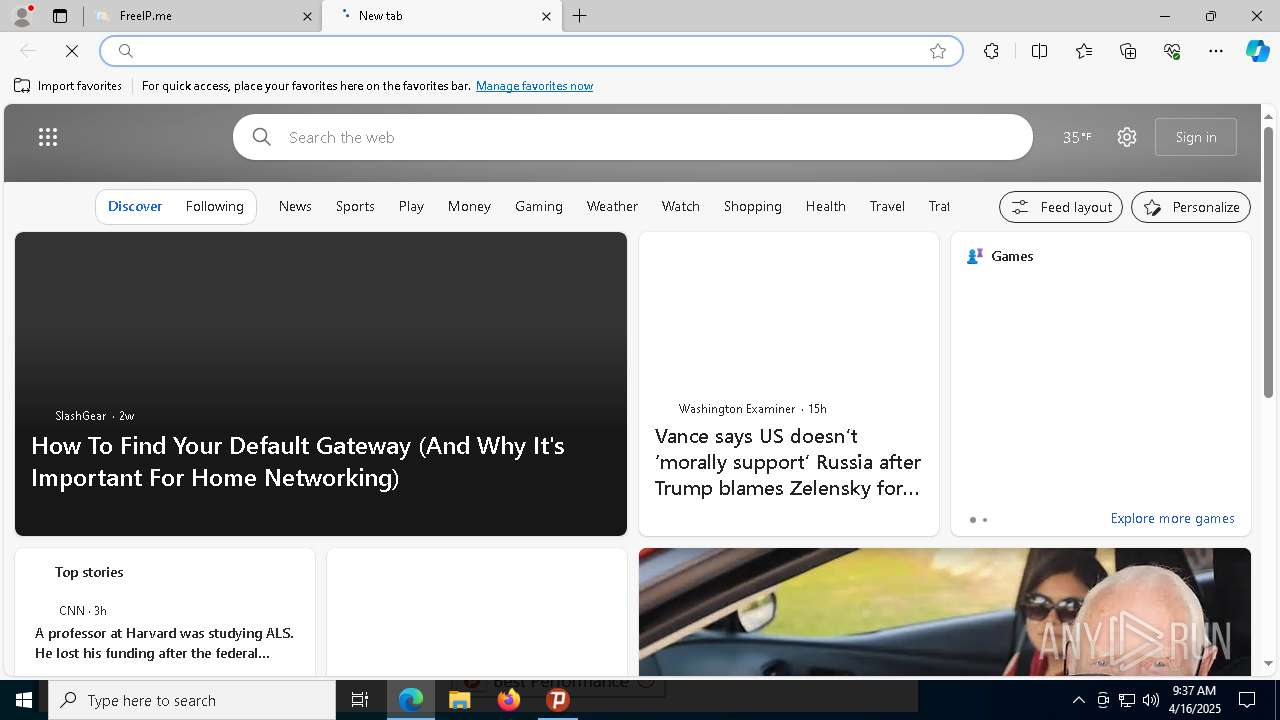Image resolution: width=1280 pixels, height=720 pixels.
Task: Open the Copilot sidebar icon
Action: click(1257, 51)
